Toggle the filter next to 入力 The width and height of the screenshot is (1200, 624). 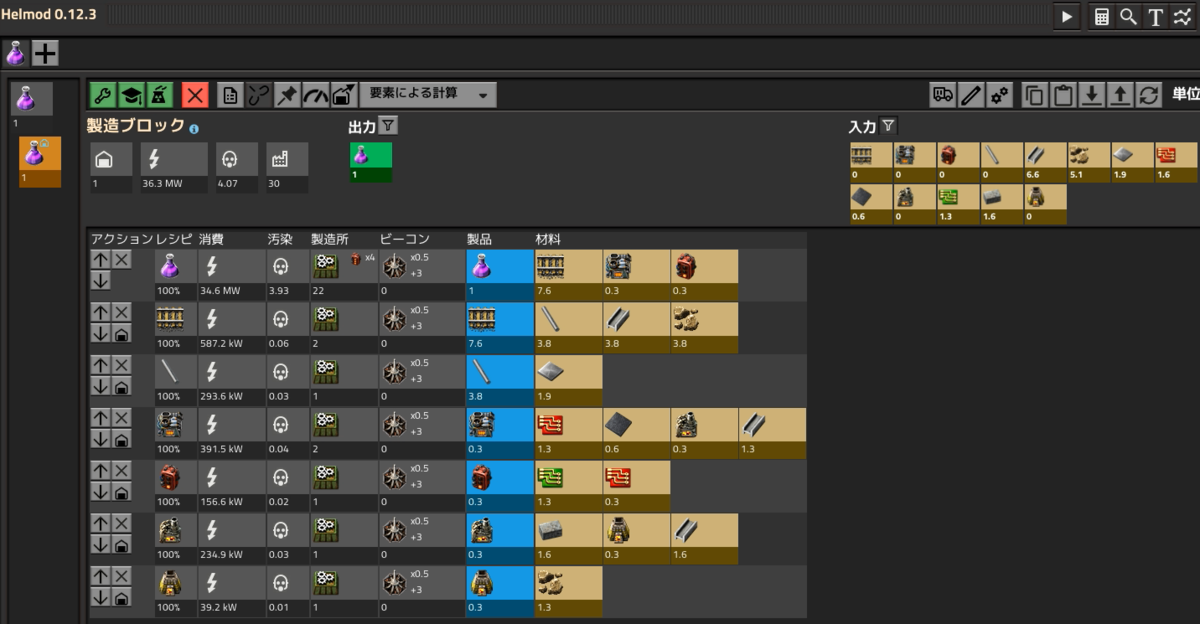click(x=888, y=126)
